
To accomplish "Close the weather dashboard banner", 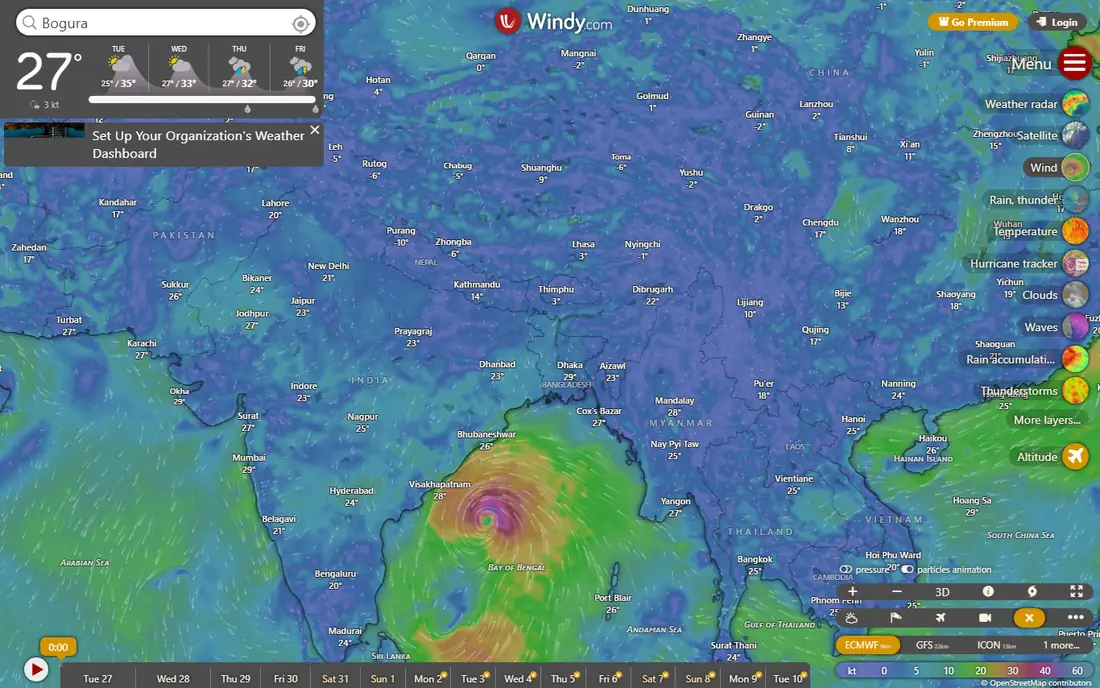I will point(315,130).
